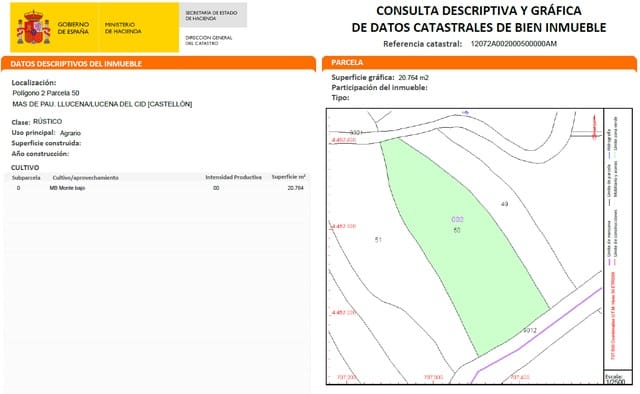The height and width of the screenshot is (394, 640).
Task: Click subparcela value '0' in table row
Action: pyautogui.click(x=18, y=188)
